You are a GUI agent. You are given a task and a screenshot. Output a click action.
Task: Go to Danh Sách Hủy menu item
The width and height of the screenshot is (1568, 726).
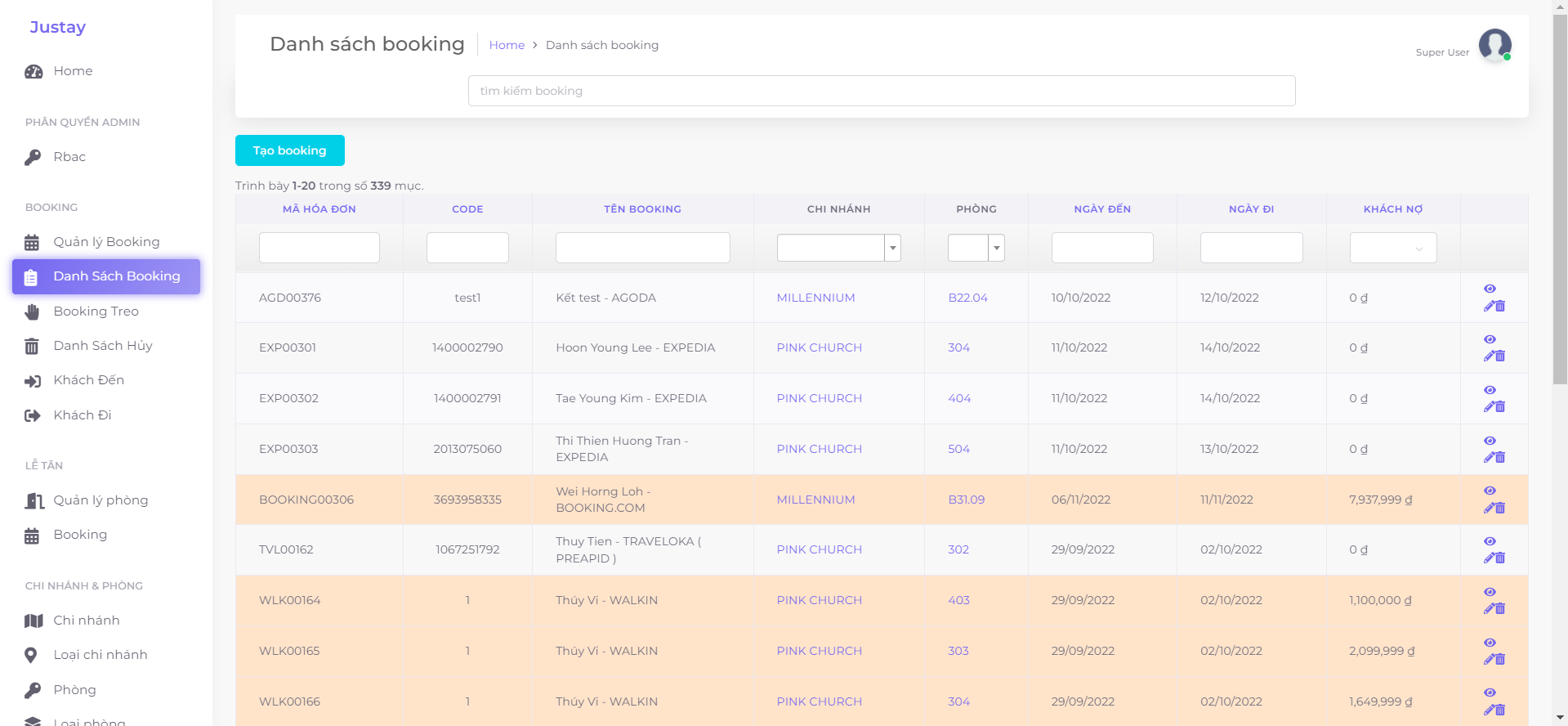pyautogui.click(x=102, y=346)
